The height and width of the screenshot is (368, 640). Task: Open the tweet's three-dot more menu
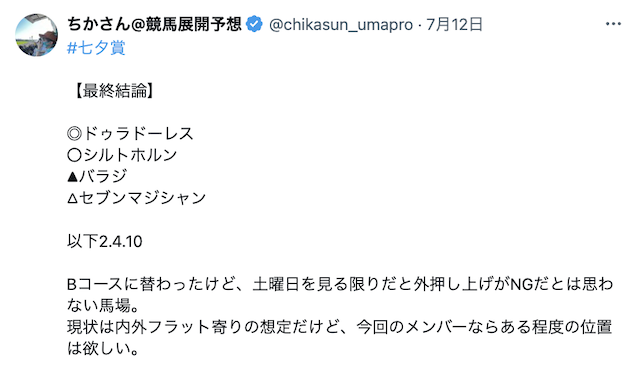click(x=613, y=24)
